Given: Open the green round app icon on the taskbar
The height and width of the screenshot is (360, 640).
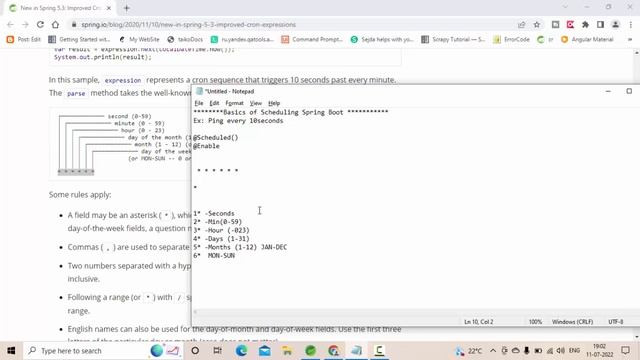Looking at the screenshot, I should 311,351.
